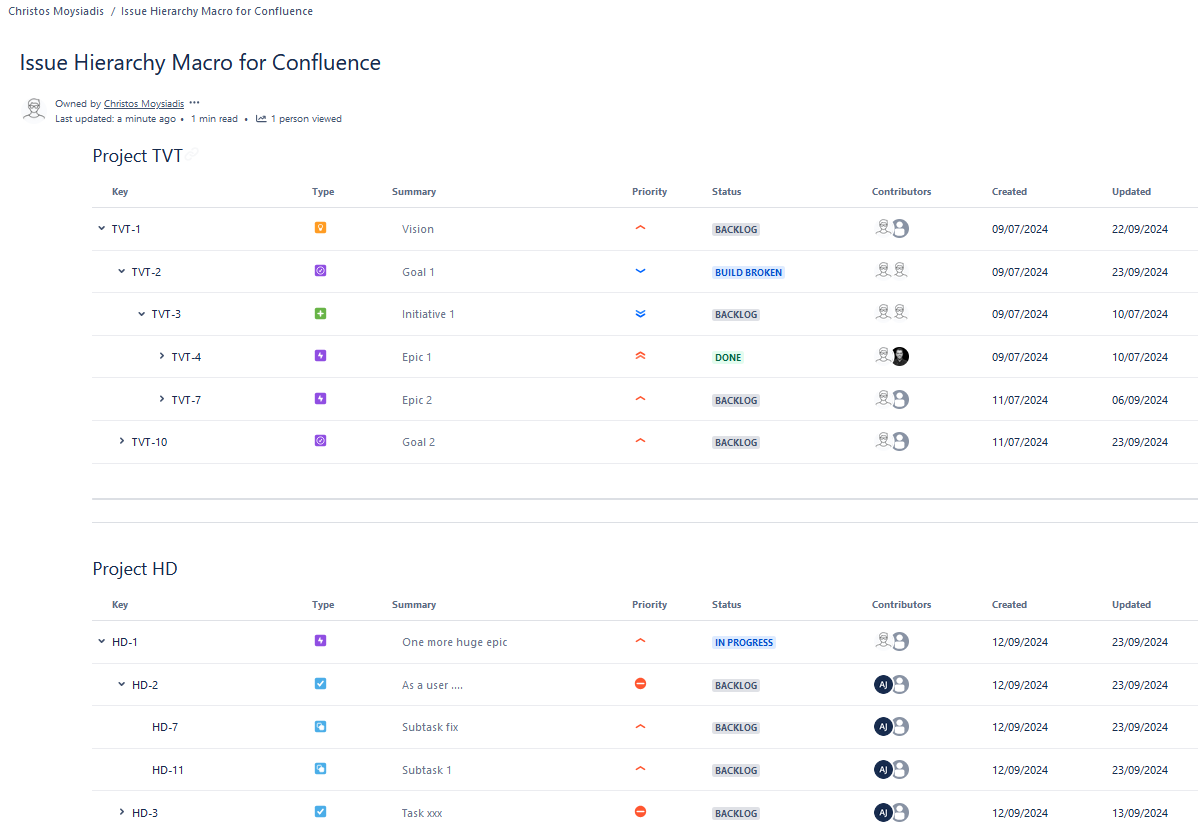This screenshot has height=831, width=1198.
Task: Click the Issue Hierarchy Macro breadcrumb link
Action: (x=217, y=11)
